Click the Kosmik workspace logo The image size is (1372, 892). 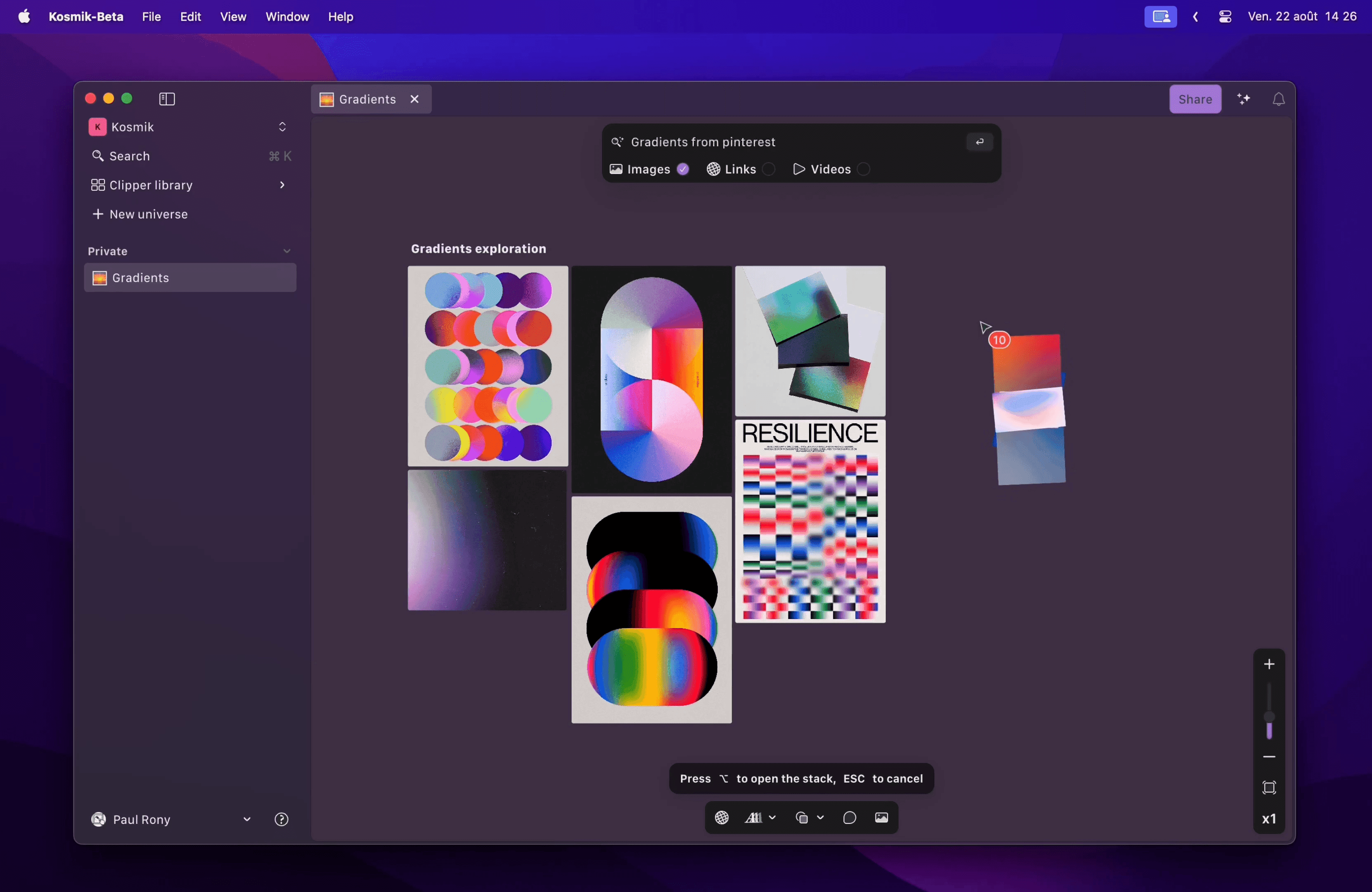click(97, 127)
